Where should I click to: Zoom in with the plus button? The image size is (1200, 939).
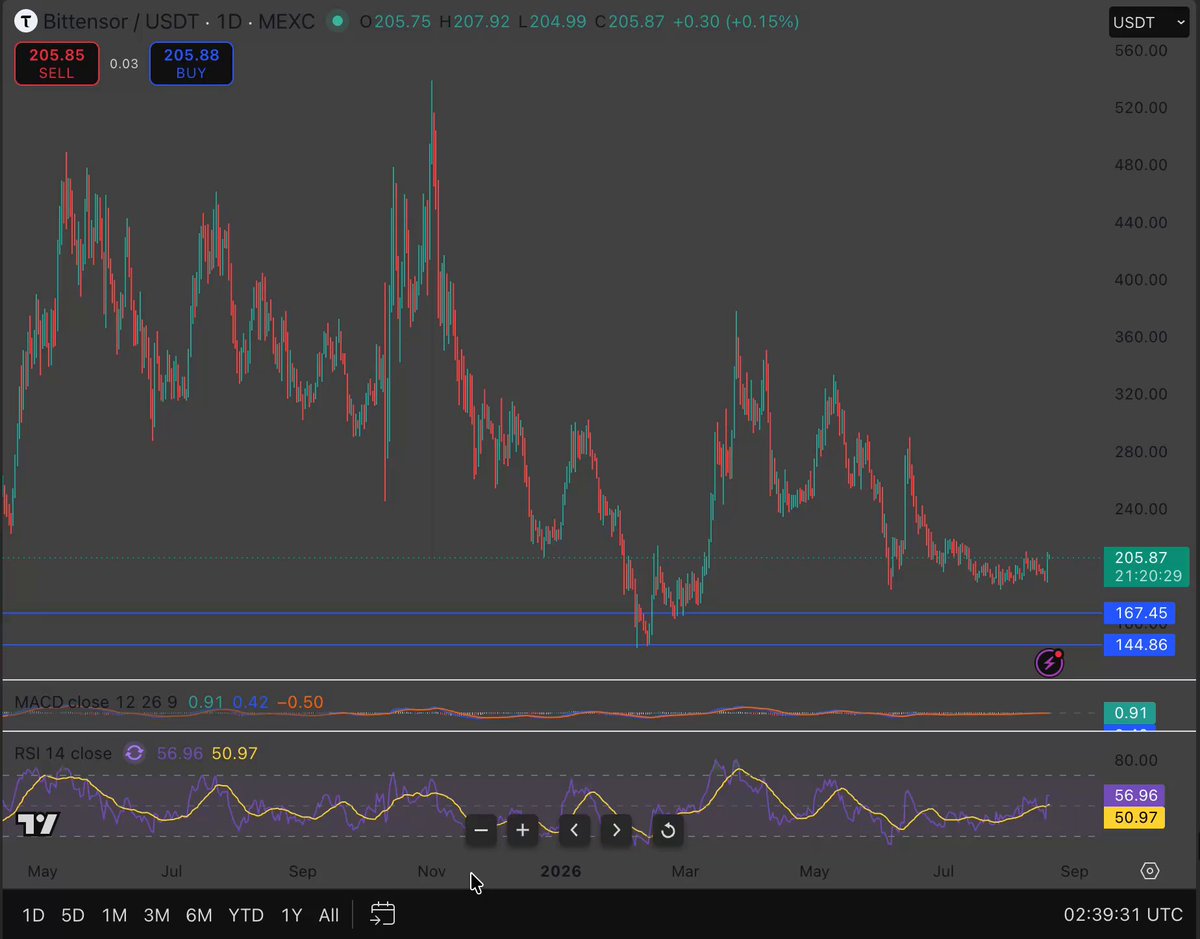(x=522, y=830)
